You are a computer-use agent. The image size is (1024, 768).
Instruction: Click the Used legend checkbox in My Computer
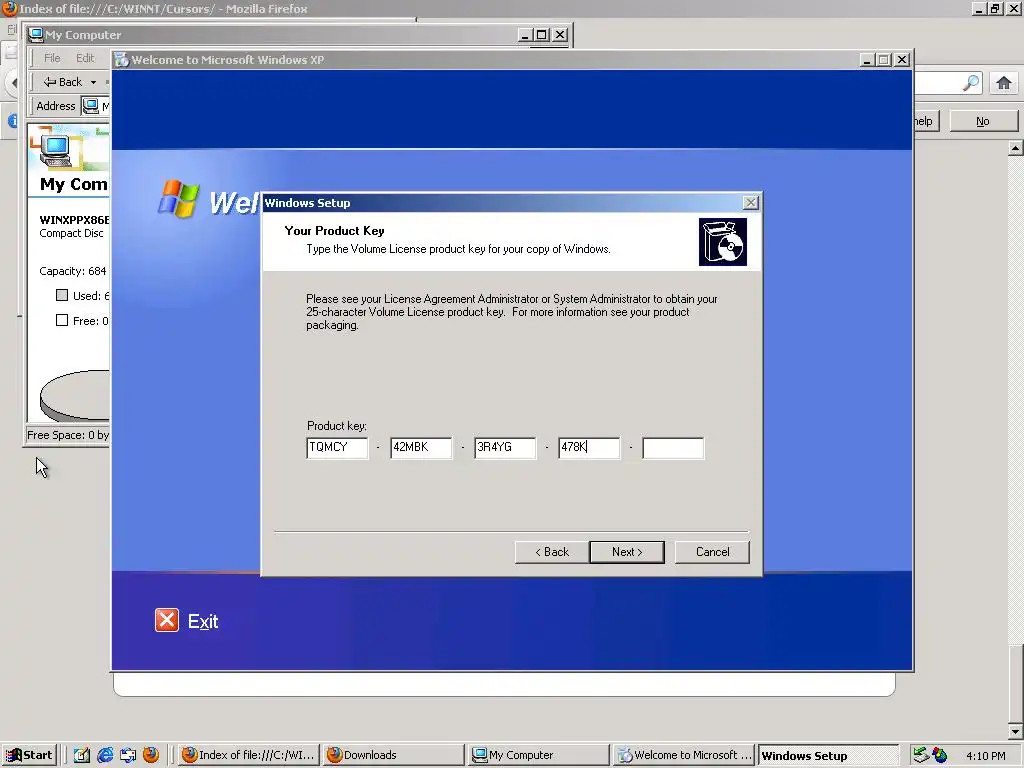(62, 295)
